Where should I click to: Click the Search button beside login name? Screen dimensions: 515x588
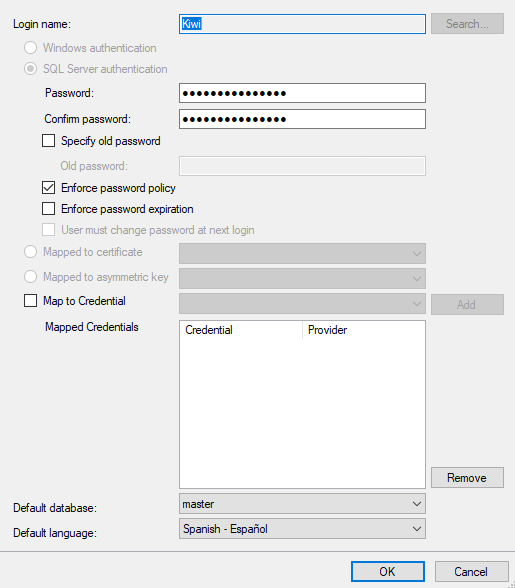pos(467,24)
